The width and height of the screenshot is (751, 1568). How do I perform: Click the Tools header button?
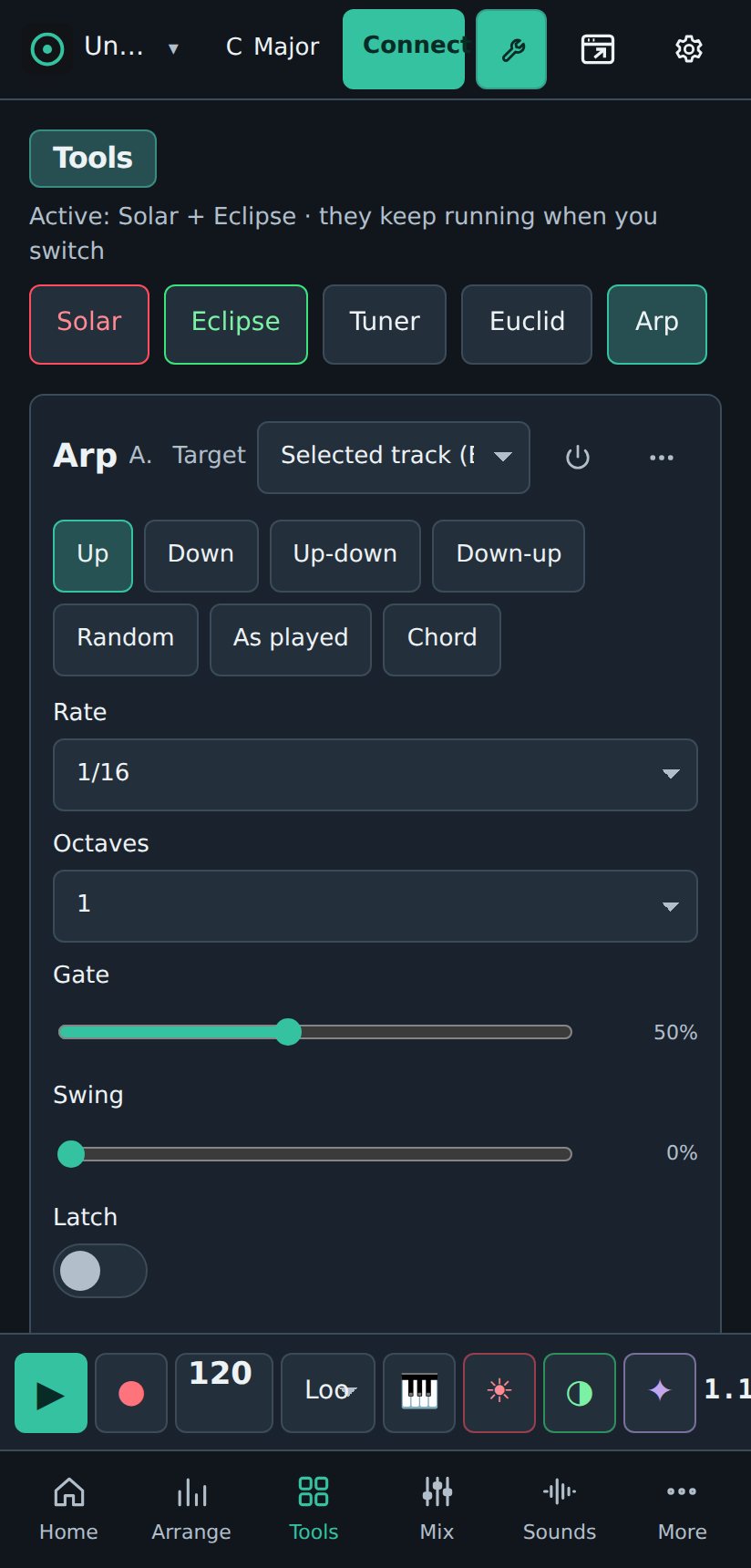tap(93, 159)
